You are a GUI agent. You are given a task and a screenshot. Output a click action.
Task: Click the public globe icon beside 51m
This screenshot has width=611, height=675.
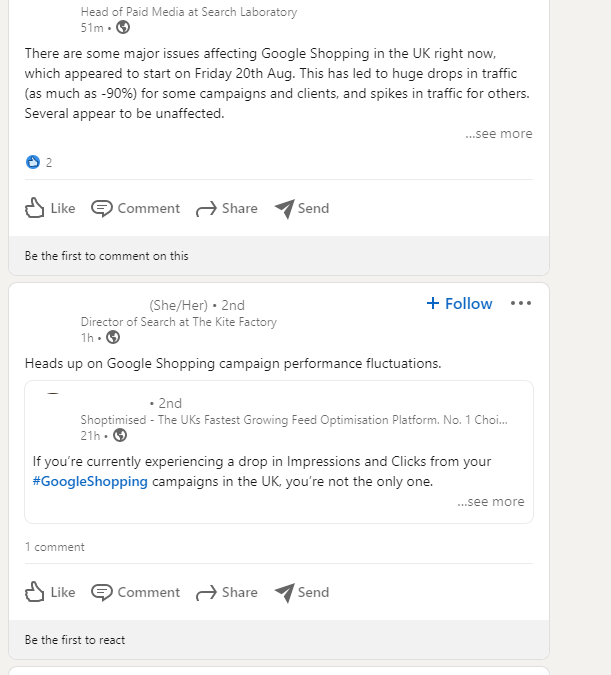123,27
